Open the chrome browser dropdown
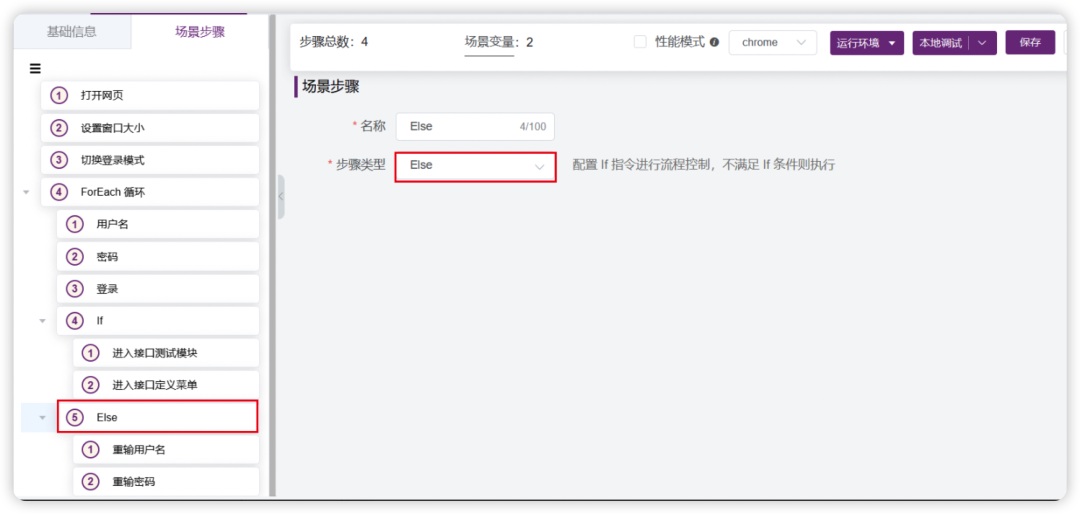 773,43
